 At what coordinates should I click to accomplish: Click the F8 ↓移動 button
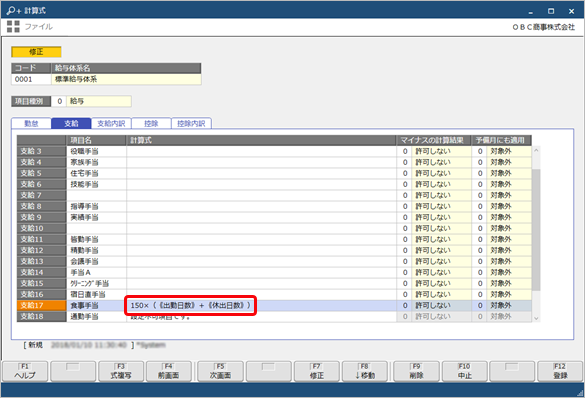365,372
